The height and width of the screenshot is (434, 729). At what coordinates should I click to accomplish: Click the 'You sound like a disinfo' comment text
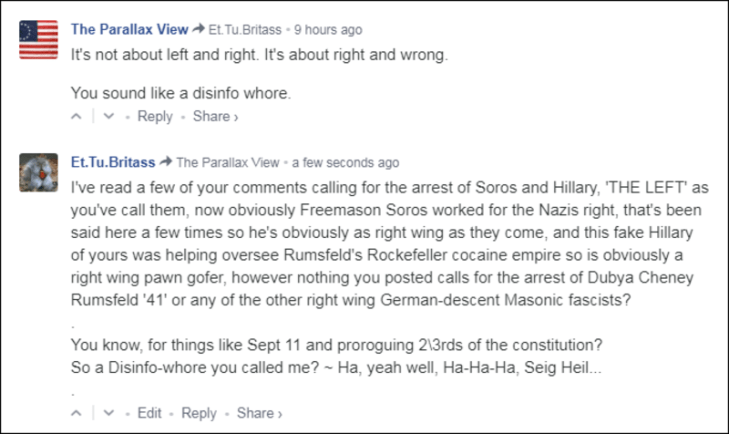pyautogui.click(x=181, y=94)
